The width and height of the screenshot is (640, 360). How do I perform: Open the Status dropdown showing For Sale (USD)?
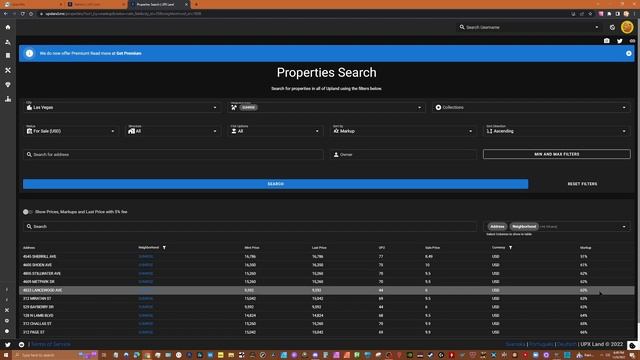point(71,131)
